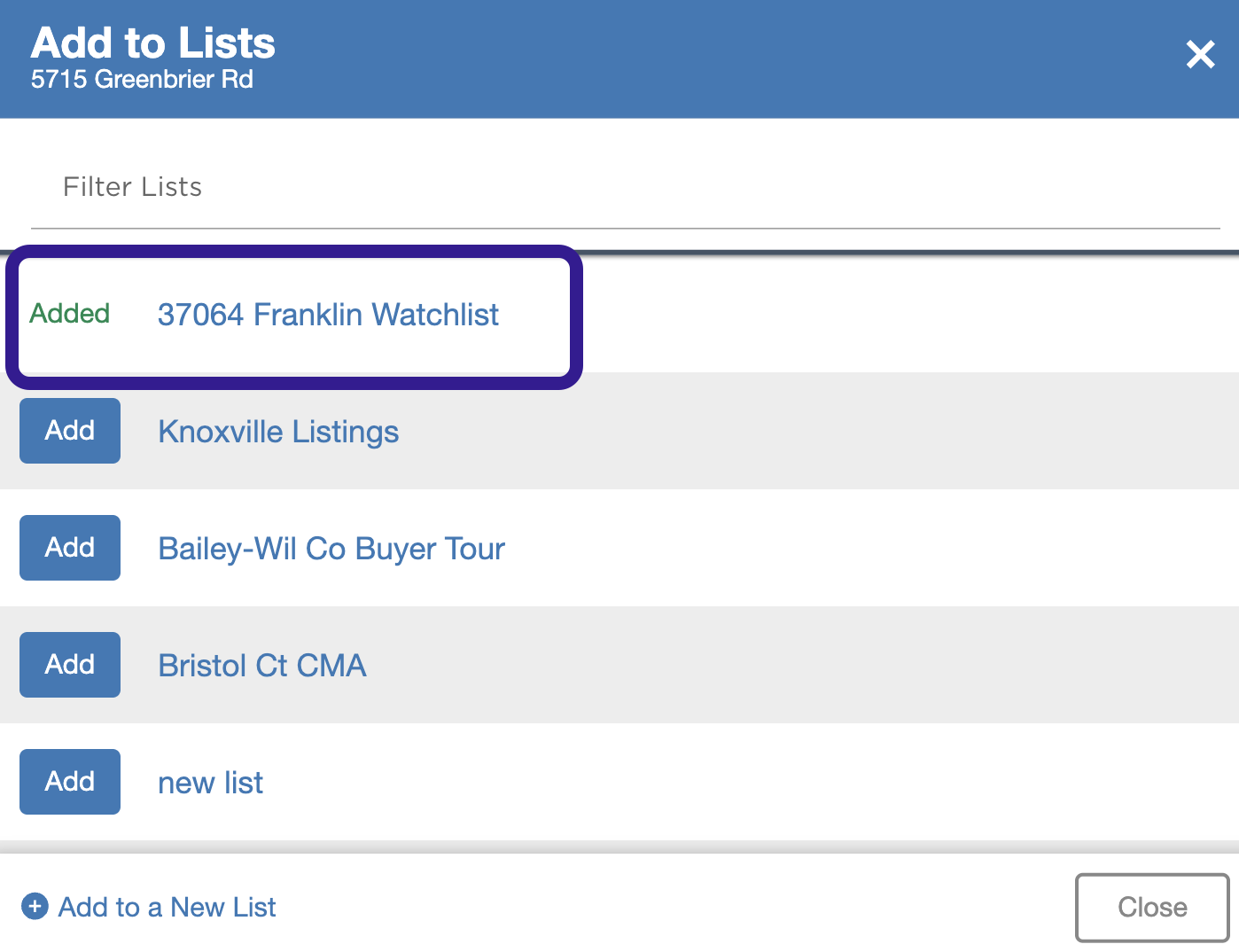Click the Add to a New List link text

[168, 907]
